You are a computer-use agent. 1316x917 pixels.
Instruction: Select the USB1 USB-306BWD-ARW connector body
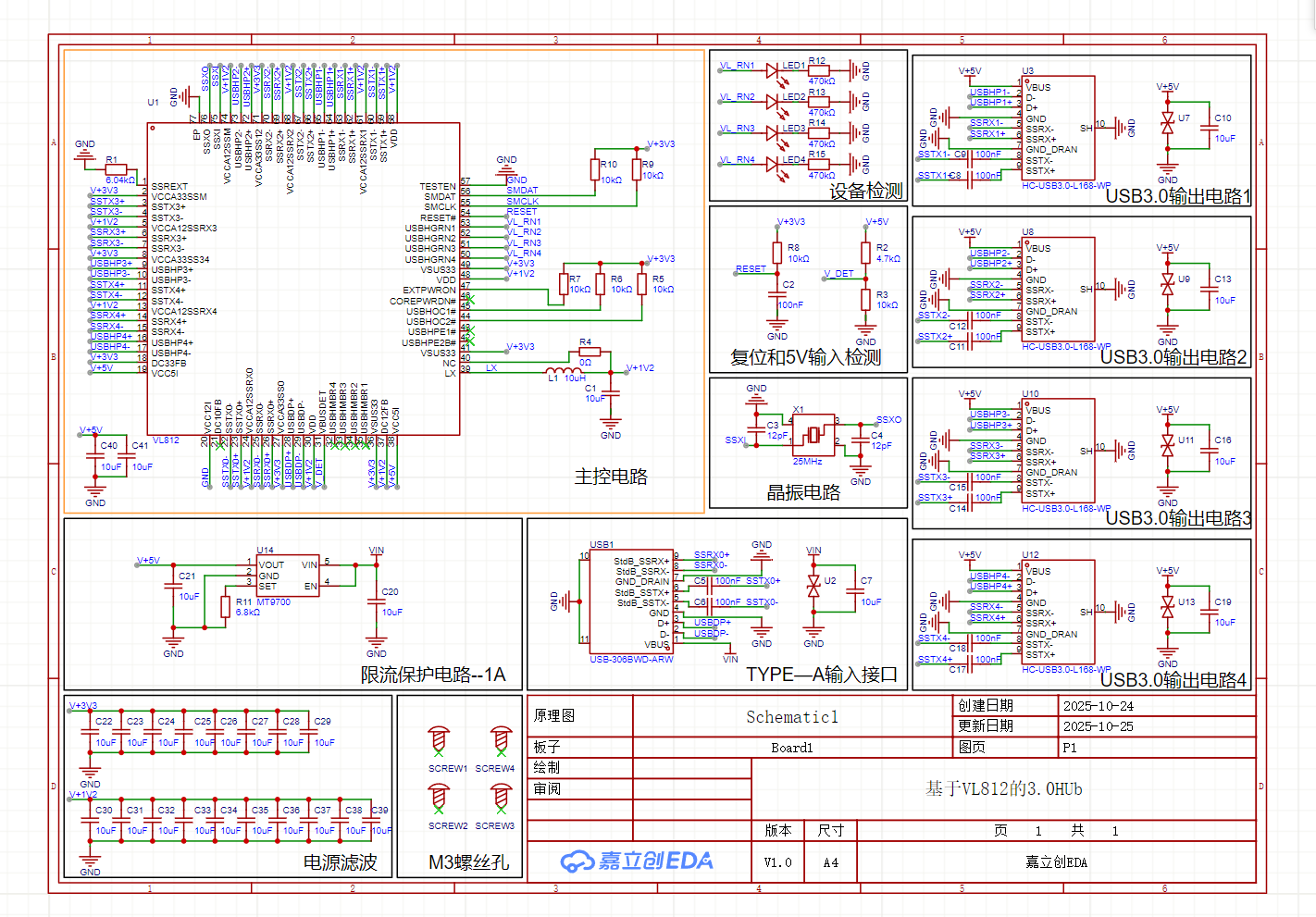pos(630,602)
